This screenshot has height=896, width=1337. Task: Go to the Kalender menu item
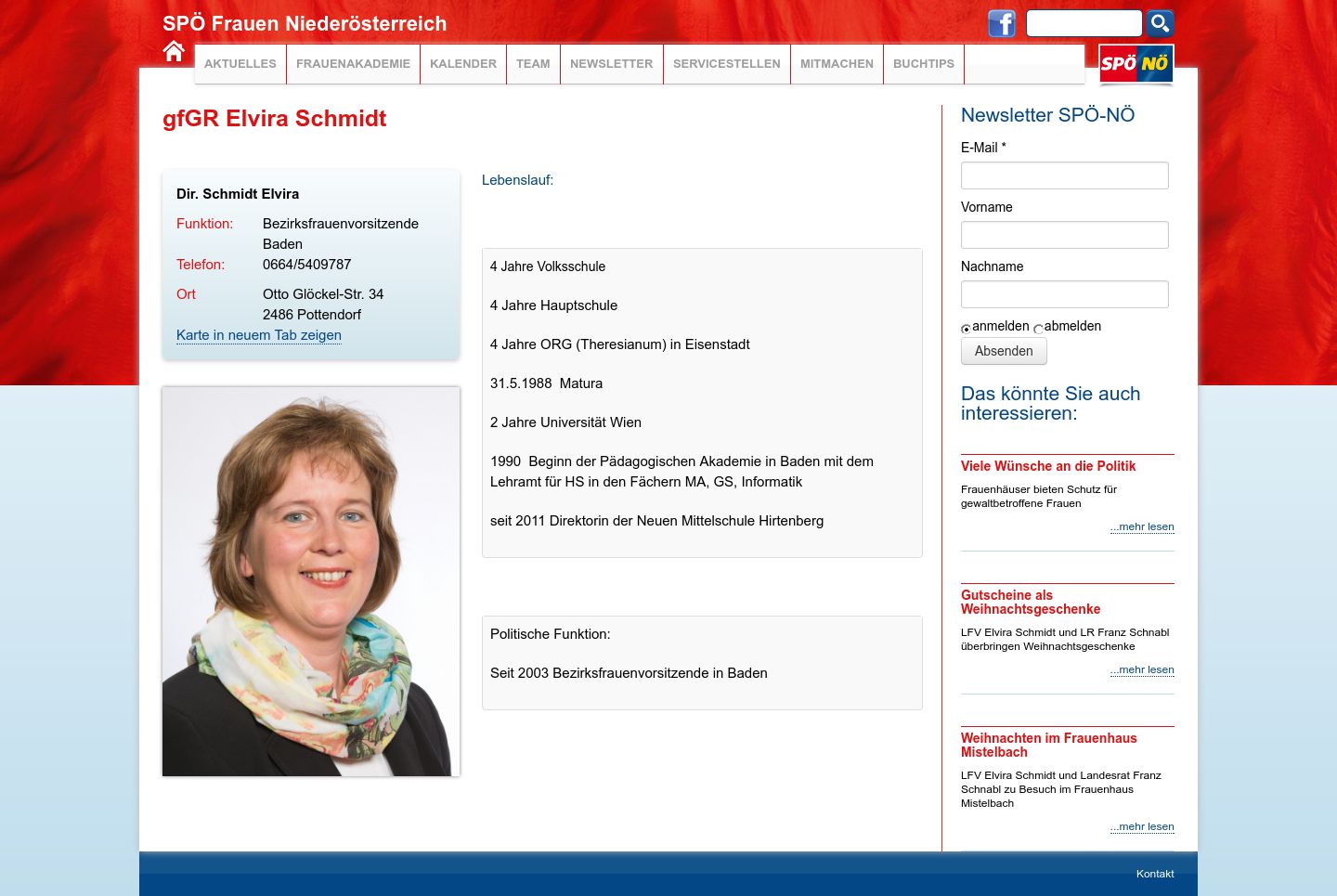[463, 64]
